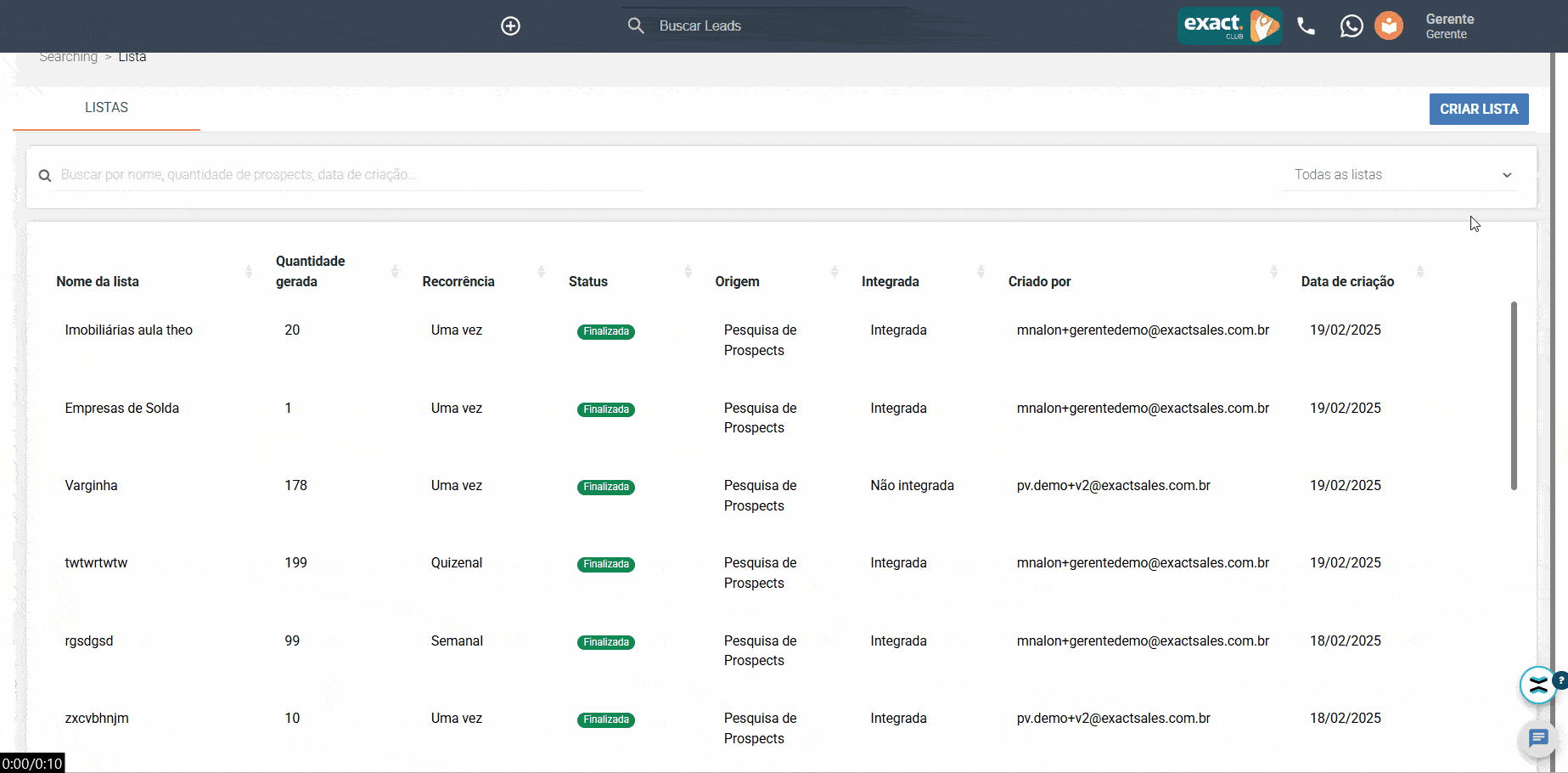This screenshot has width=1568, height=773.
Task: Go to Searching breadcrumb link
Action: coord(69,57)
